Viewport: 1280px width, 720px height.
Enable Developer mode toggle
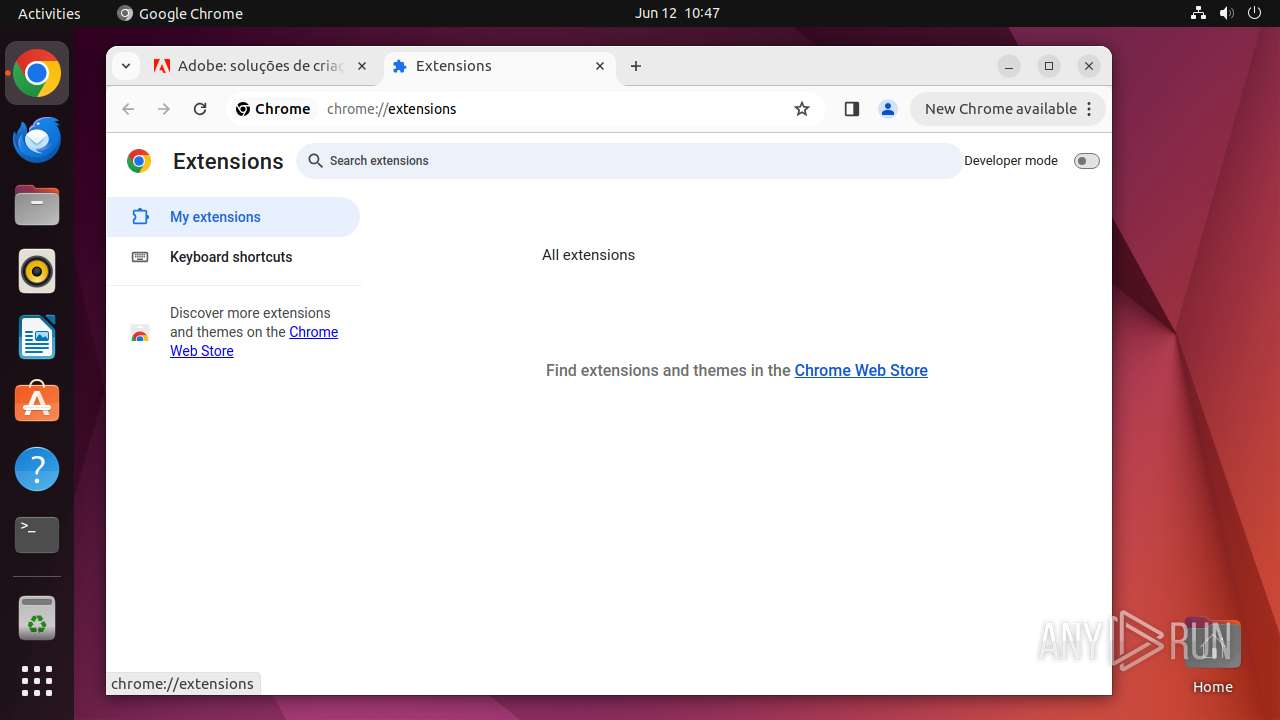pyautogui.click(x=1086, y=161)
